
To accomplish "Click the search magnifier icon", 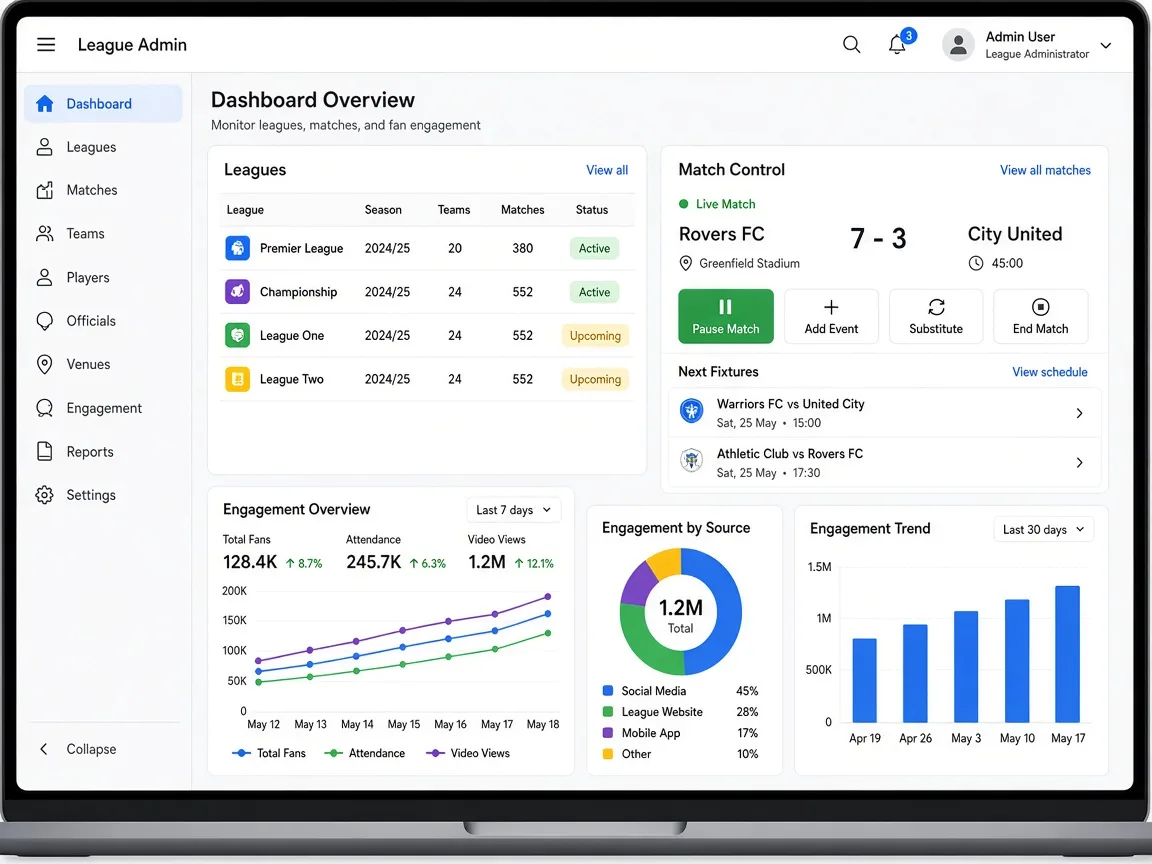I will (x=851, y=45).
